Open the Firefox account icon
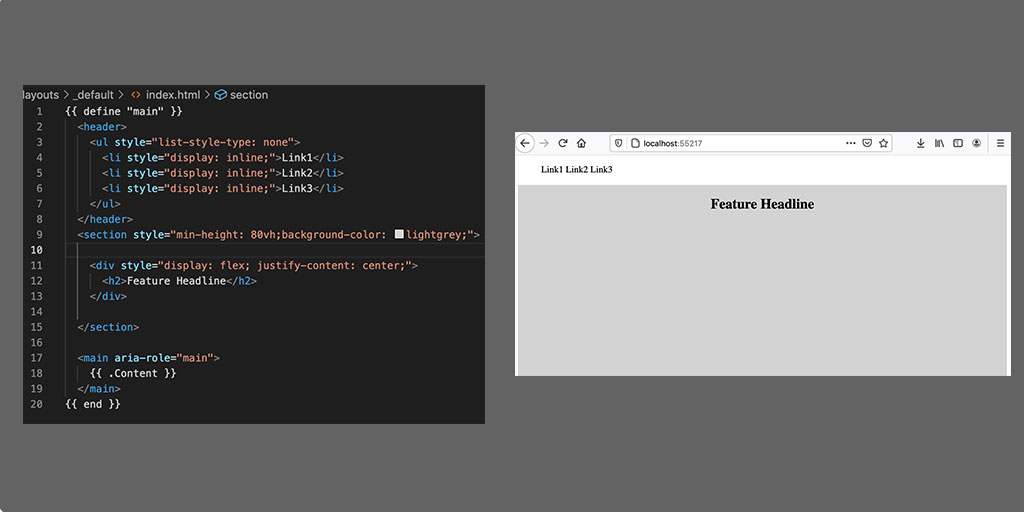Screen dimensions: 1024x512 (x=976, y=143)
